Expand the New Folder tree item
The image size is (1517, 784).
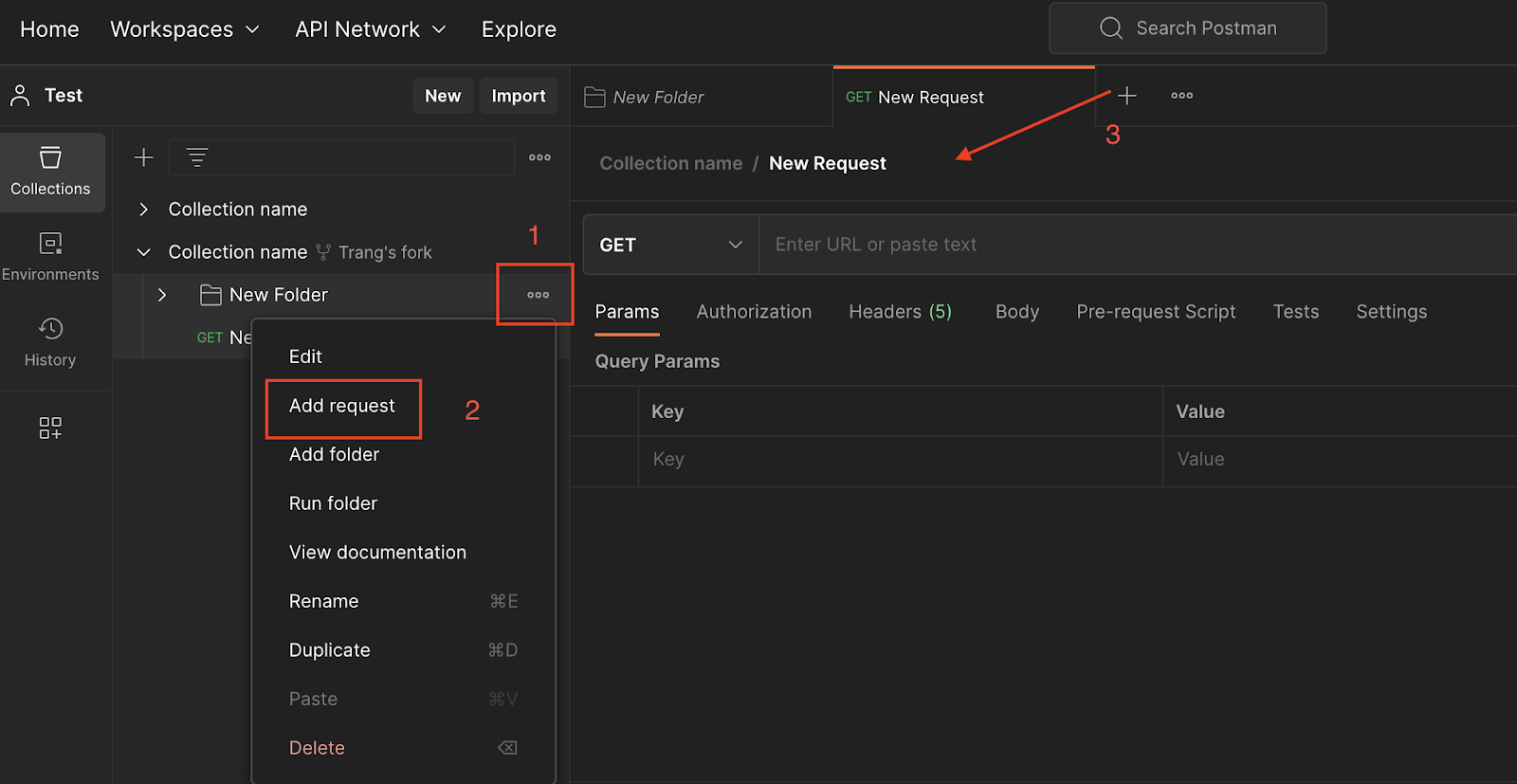coord(162,295)
